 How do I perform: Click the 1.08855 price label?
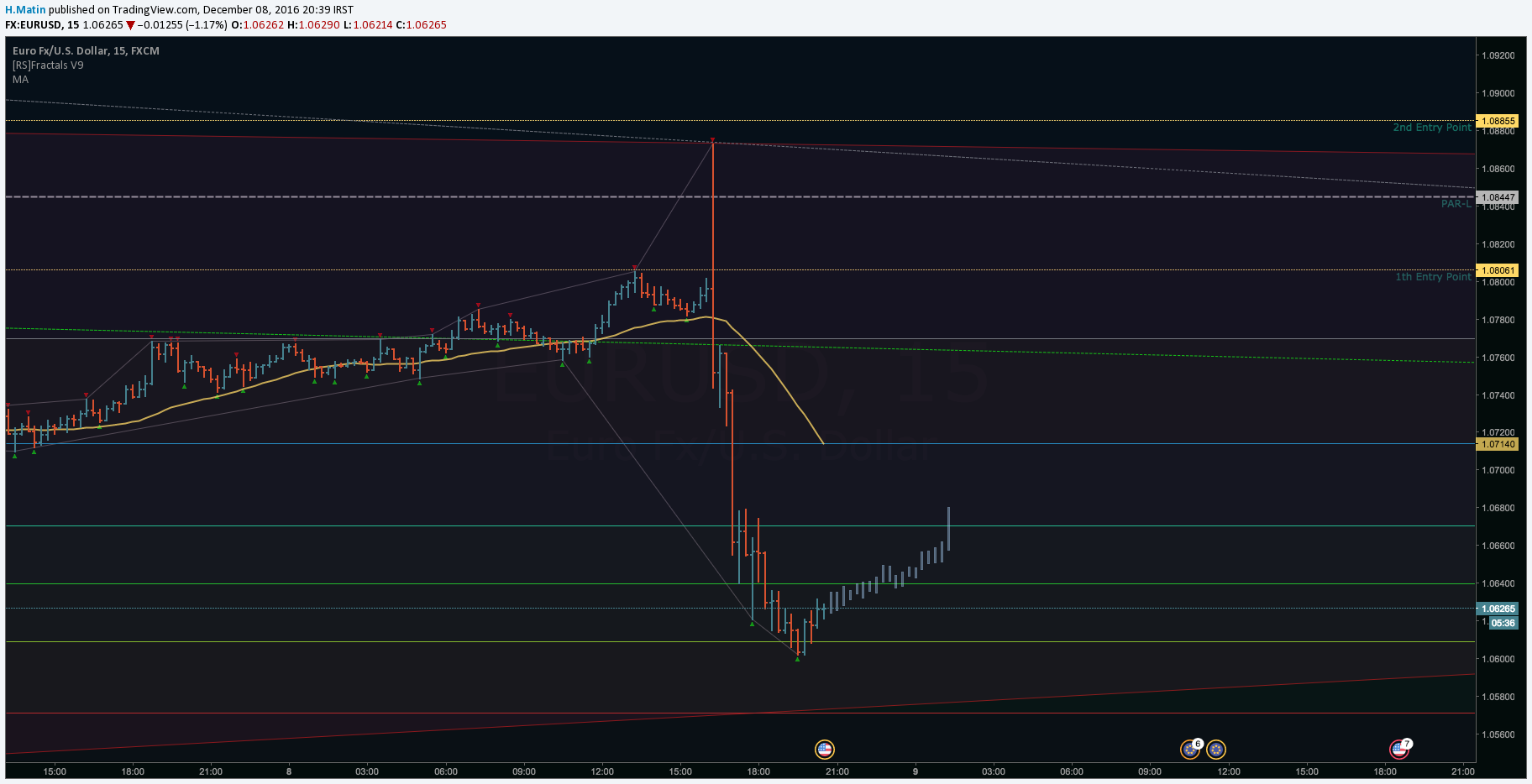click(1498, 121)
